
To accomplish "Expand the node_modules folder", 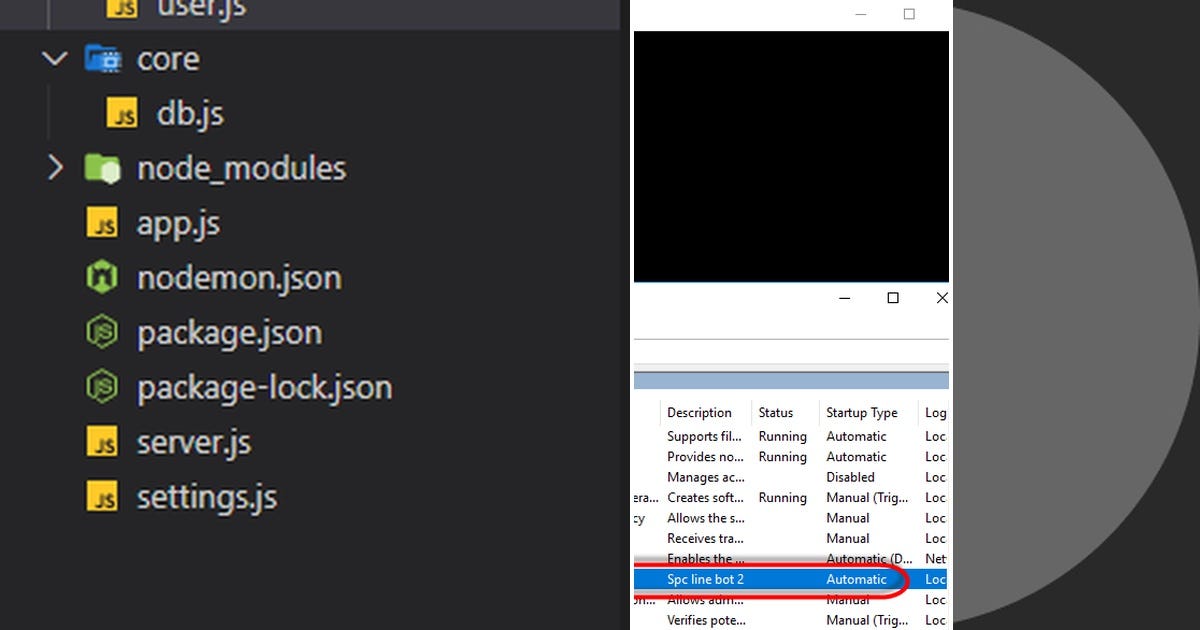I will 56,168.
